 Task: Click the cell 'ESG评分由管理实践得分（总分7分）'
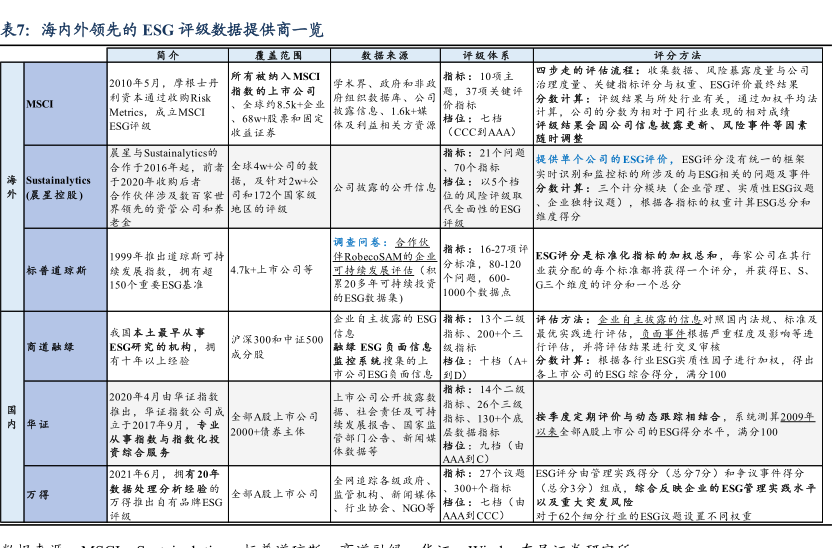pos(678,494)
